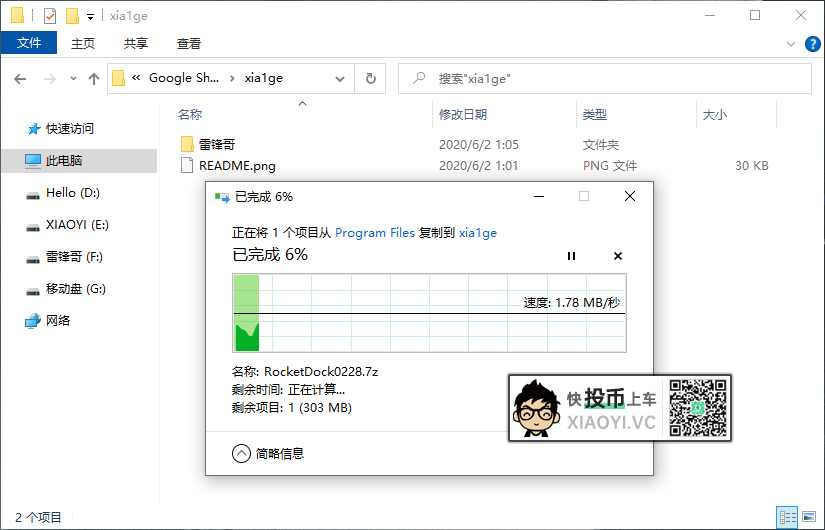Click the properties quick access icon
The image size is (825, 530).
click(x=49, y=16)
